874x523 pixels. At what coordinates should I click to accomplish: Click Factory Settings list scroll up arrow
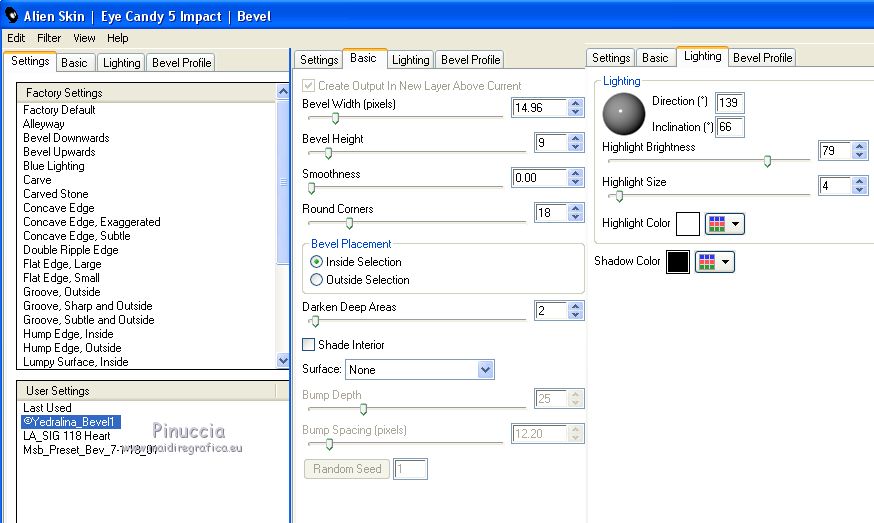(283, 91)
